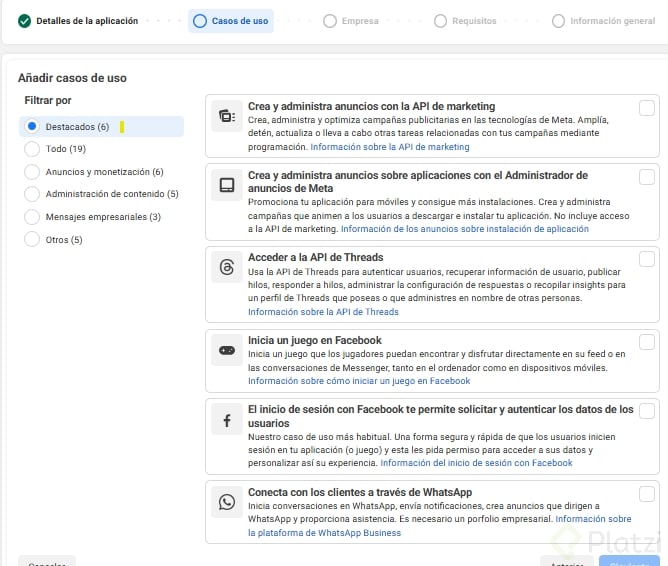Image resolution: width=668 pixels, height=566 pixels.
Task: Check the marketing API use case box
Action: tap(647, 108)
